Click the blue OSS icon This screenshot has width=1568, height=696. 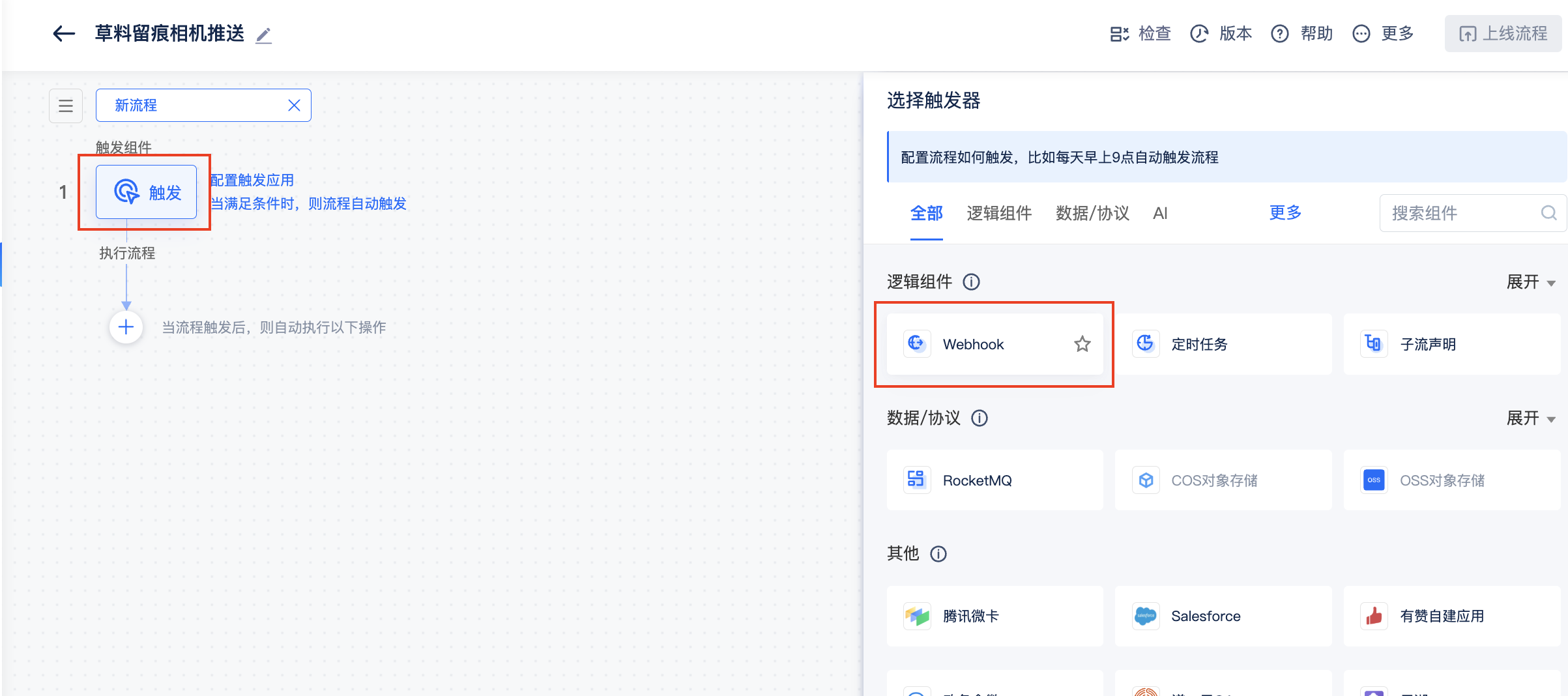pos(1374,480)
